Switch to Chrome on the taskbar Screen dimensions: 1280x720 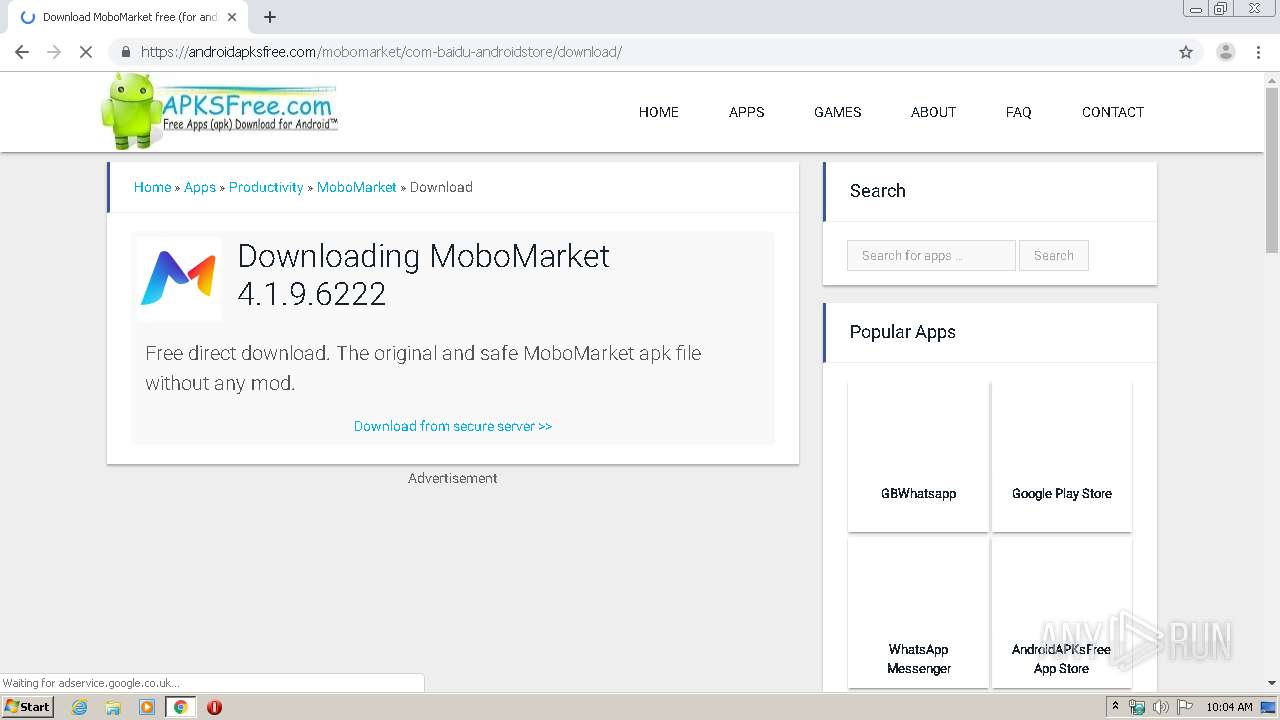tap(181, 707)
